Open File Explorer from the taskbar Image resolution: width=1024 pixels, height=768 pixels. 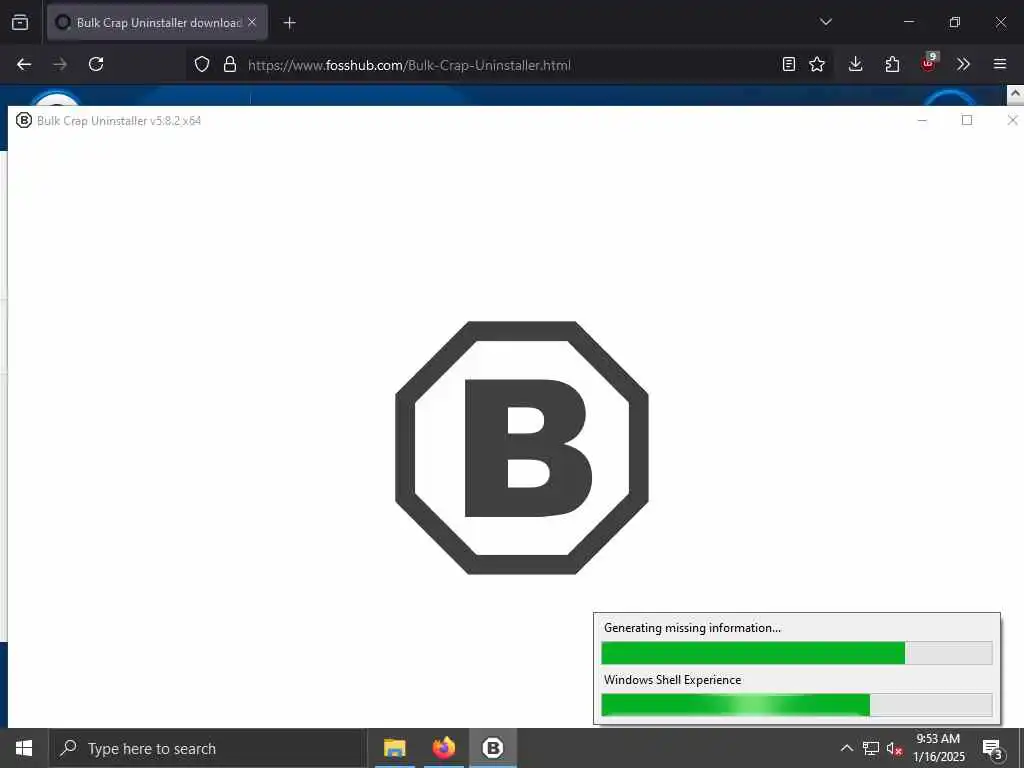coord(394,748)
